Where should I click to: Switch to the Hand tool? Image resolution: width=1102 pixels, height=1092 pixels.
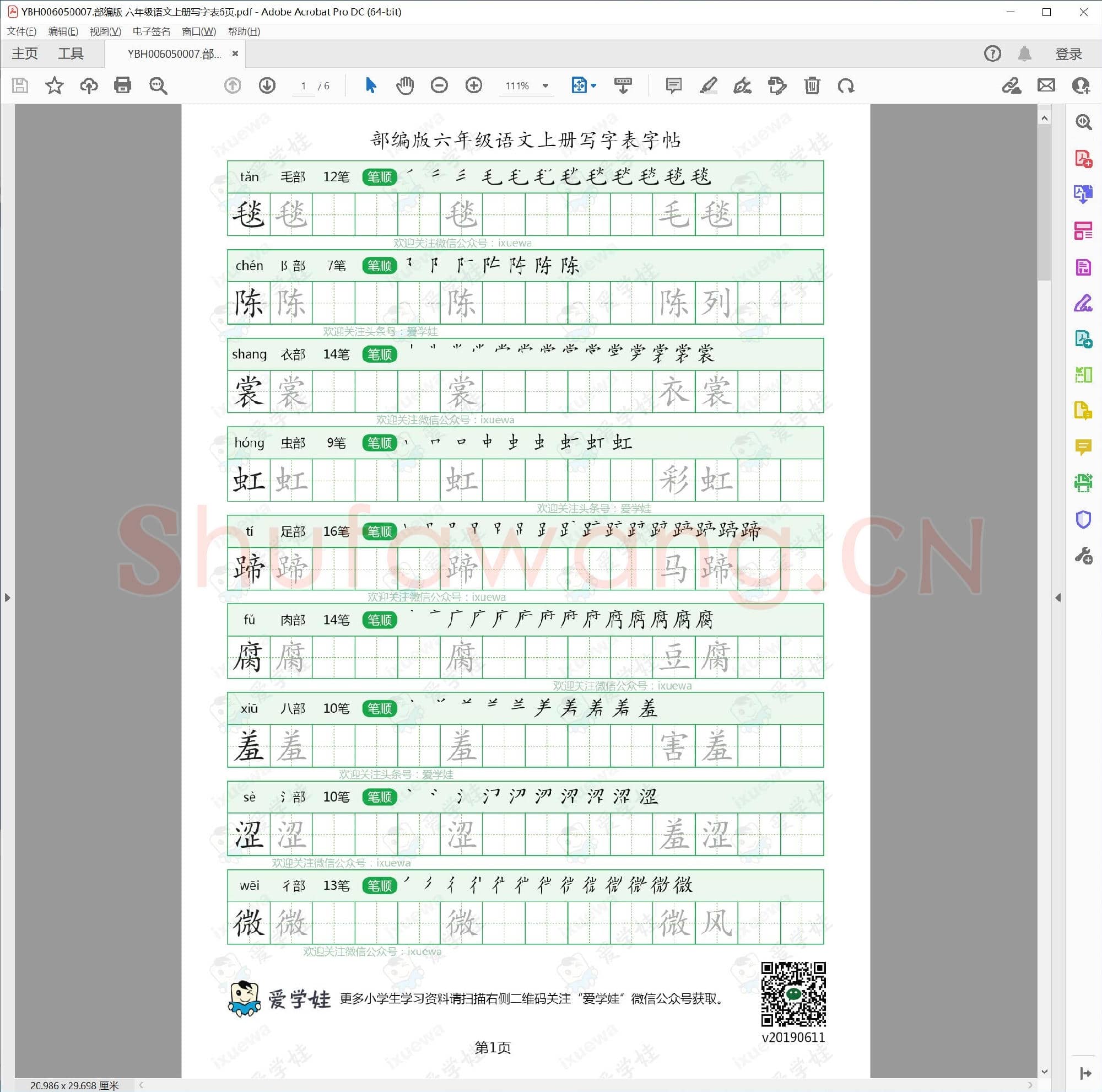point(405,85)
